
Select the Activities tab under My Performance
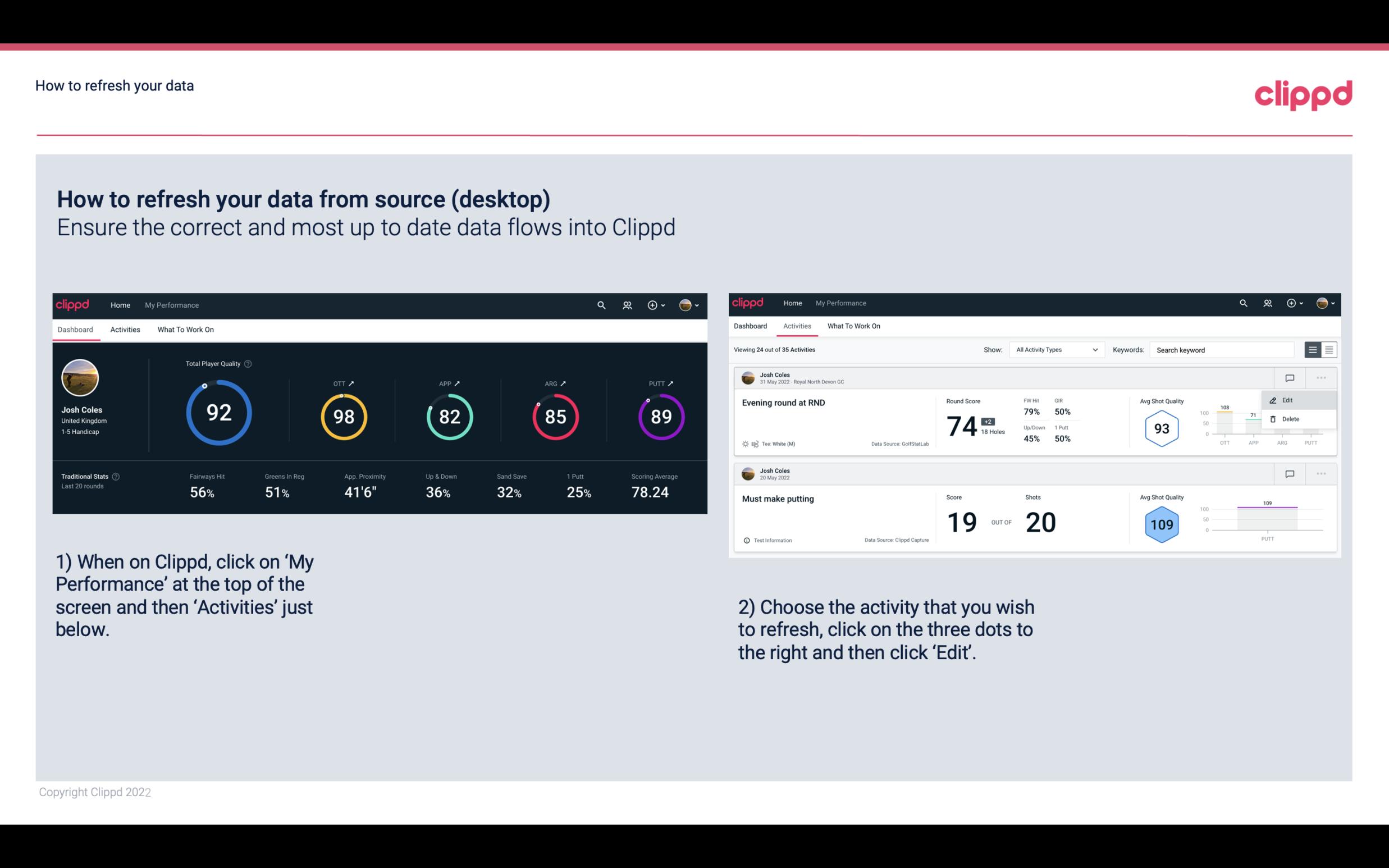125,329
